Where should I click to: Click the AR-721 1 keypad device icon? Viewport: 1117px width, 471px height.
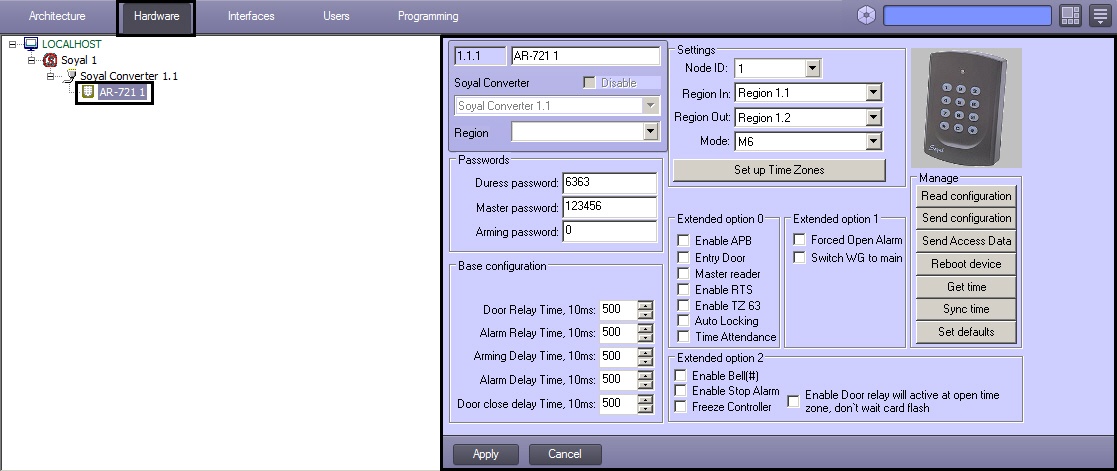pyautogui.click(x=88, y=92)
